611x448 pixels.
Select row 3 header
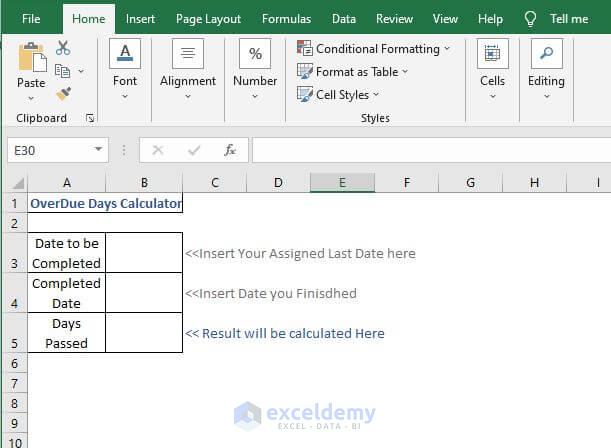click(14, 253)
